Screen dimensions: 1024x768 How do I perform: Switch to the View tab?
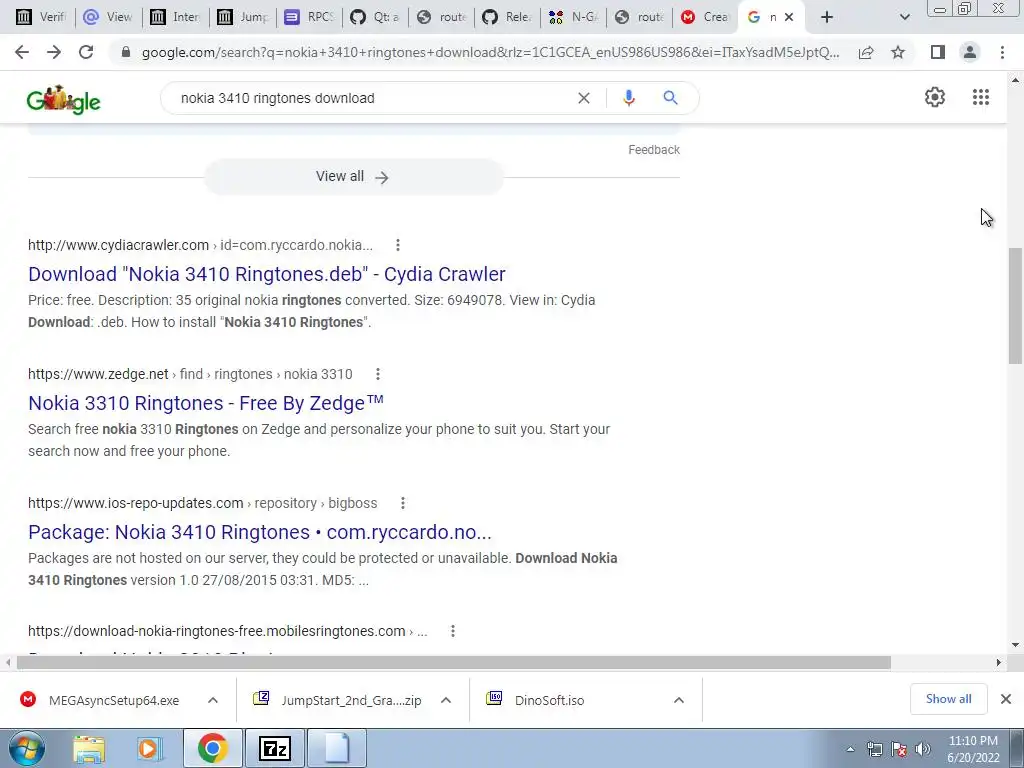click(108, 17)
